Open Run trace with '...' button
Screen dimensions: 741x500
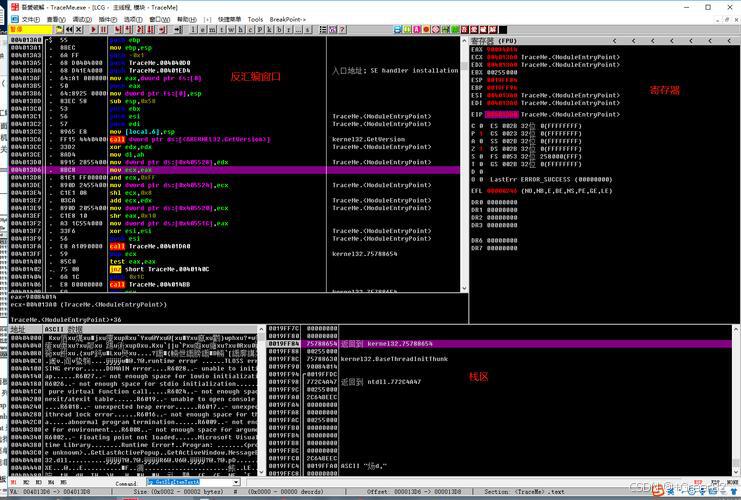(298, 29)
